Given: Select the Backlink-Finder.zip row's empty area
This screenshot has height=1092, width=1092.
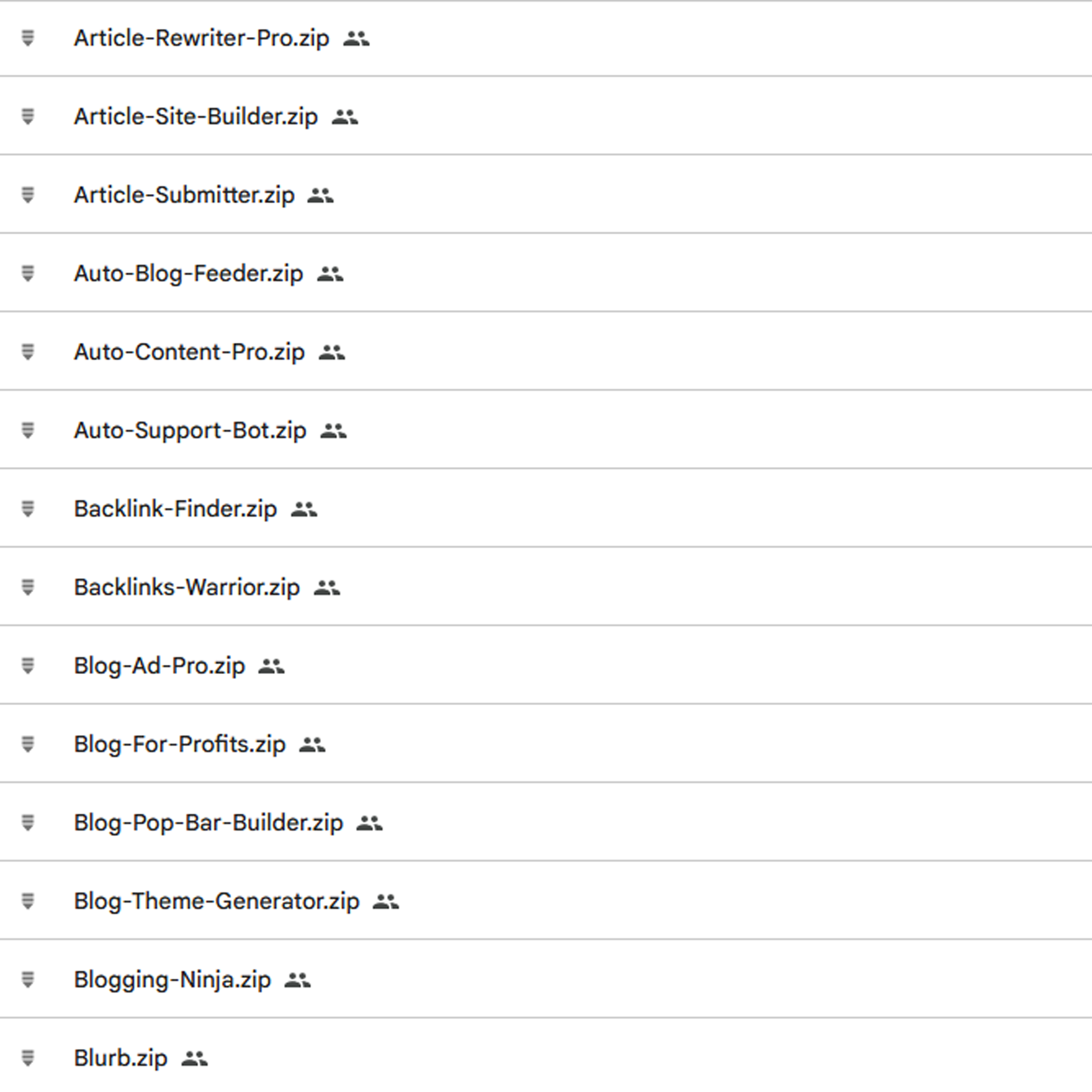Looking at the screenshot, I should click(704, 508).
